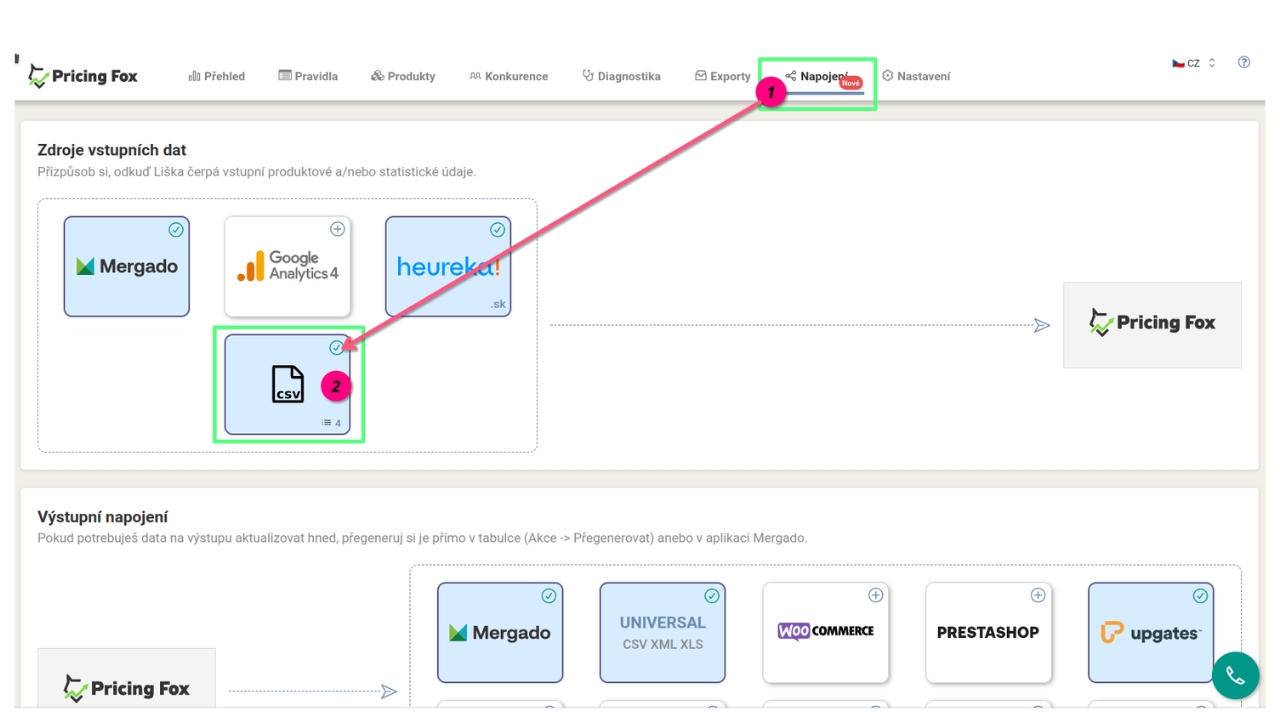Select the Google Analytics 4 source tile
The image size is (1280, 720).
click(x=287, y=266)
